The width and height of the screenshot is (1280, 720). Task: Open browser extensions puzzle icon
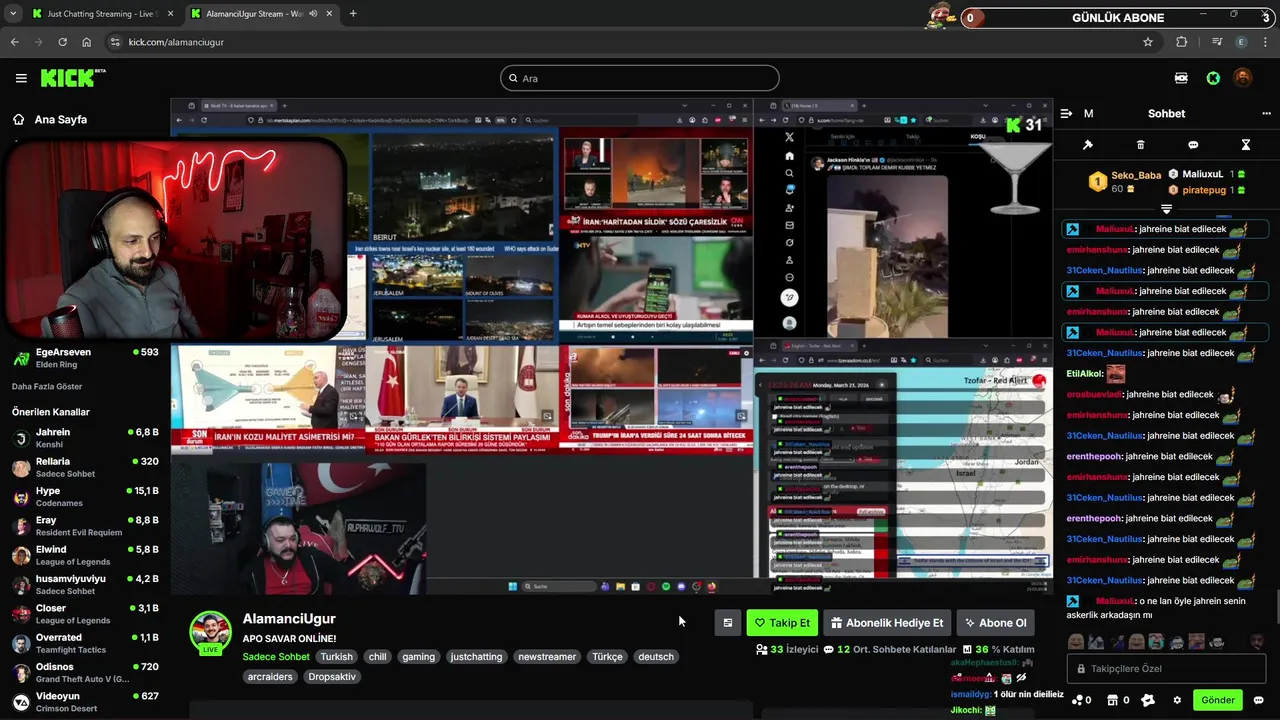(1182, 42)
